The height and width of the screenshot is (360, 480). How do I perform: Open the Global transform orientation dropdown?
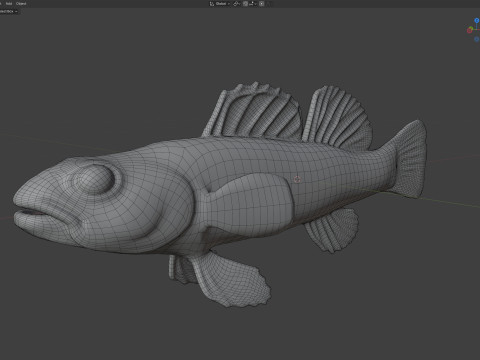[x=220, y=4]
